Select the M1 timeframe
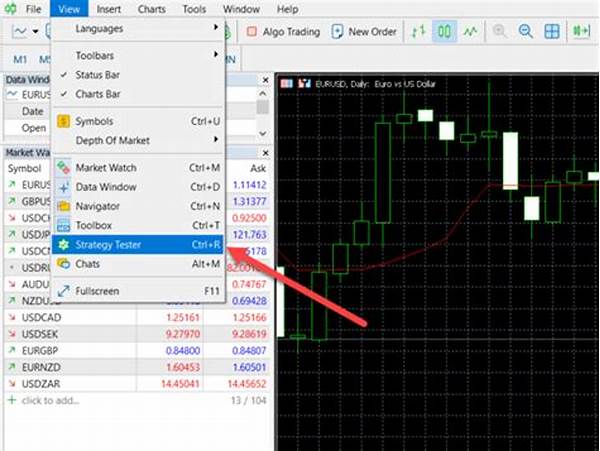 click(x=20, y=59)
